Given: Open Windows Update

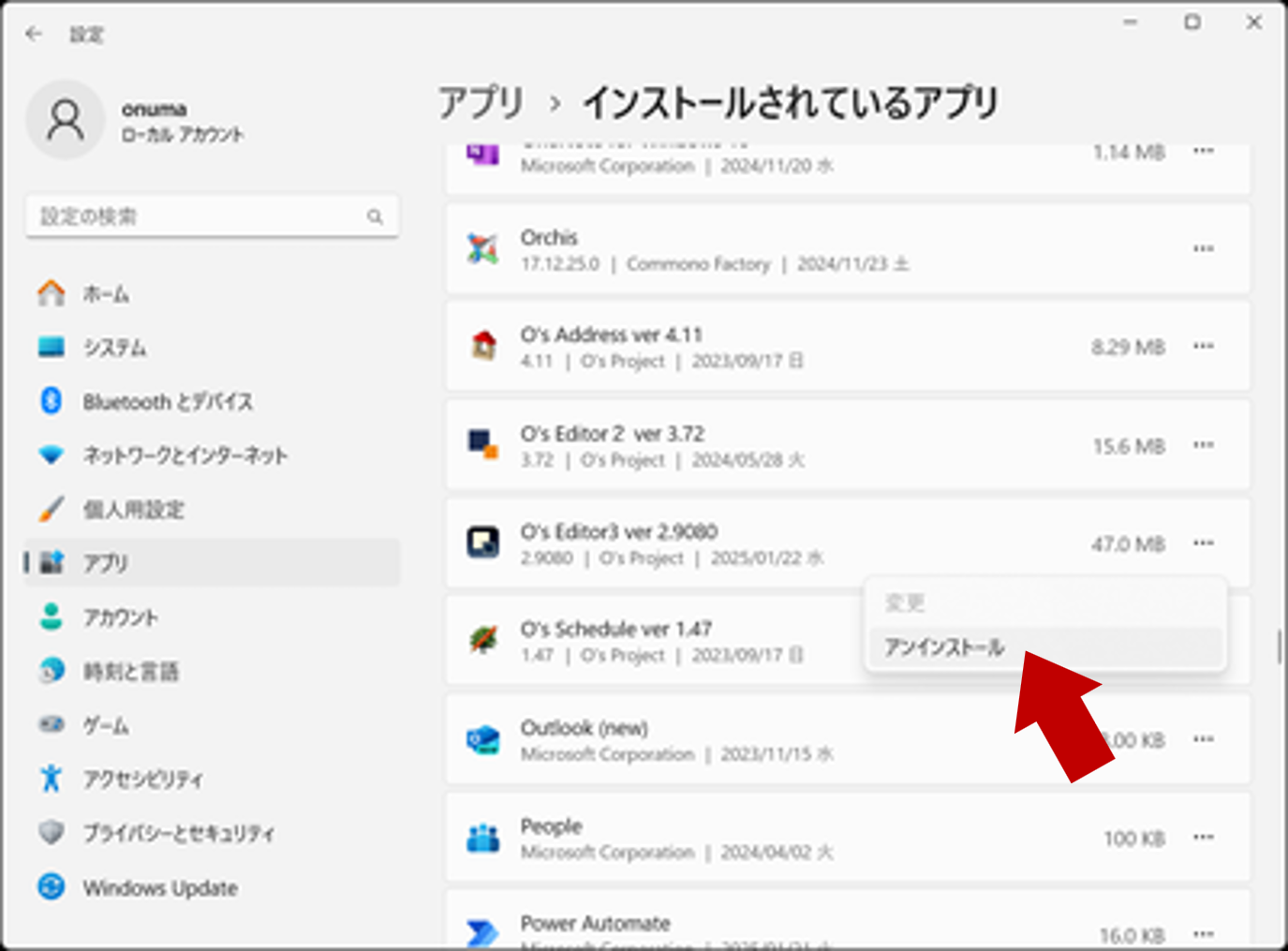Looking at the screenshot, I should point(213,886).
